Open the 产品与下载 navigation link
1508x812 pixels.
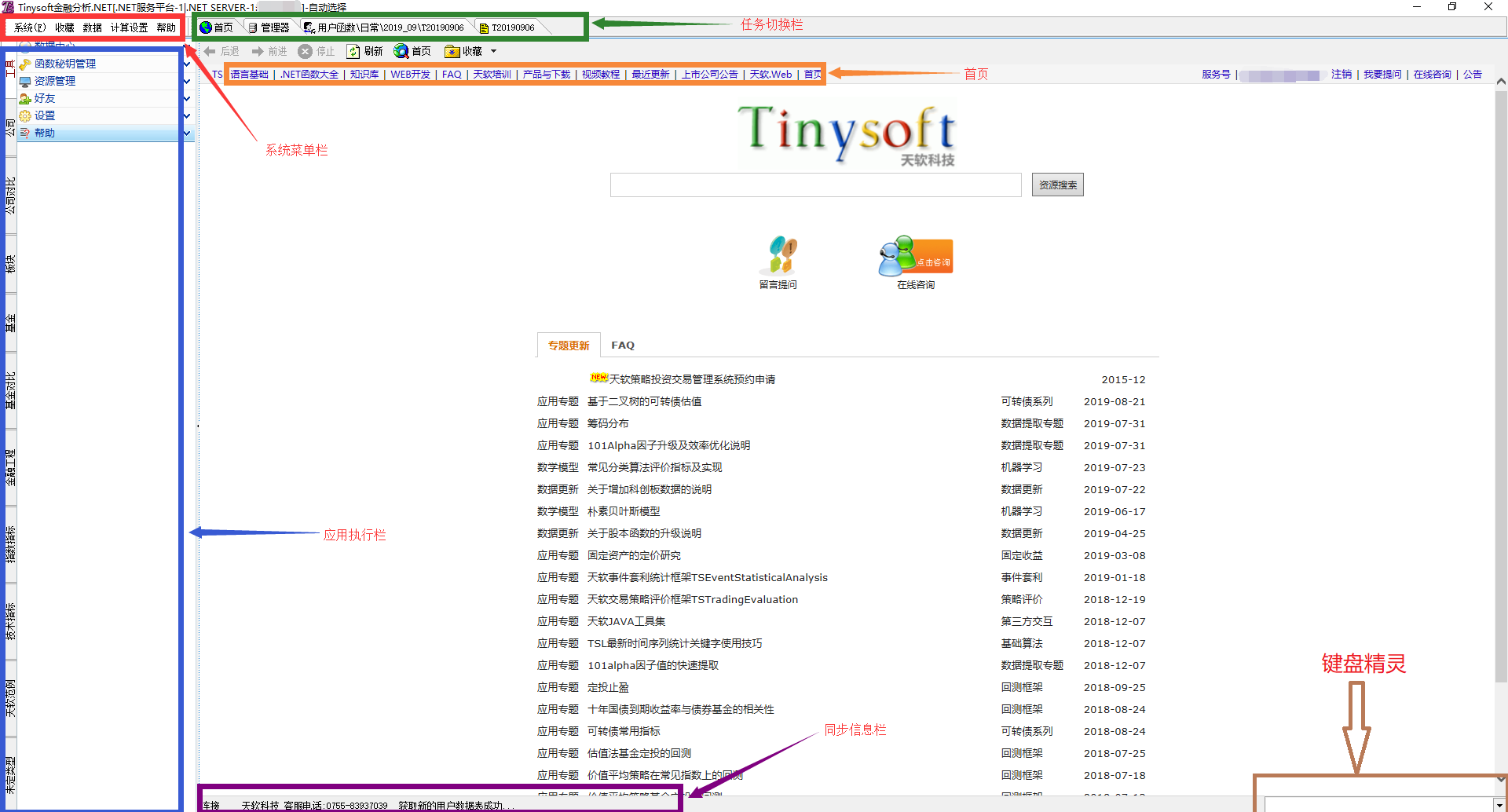click(x=547, y=75)
